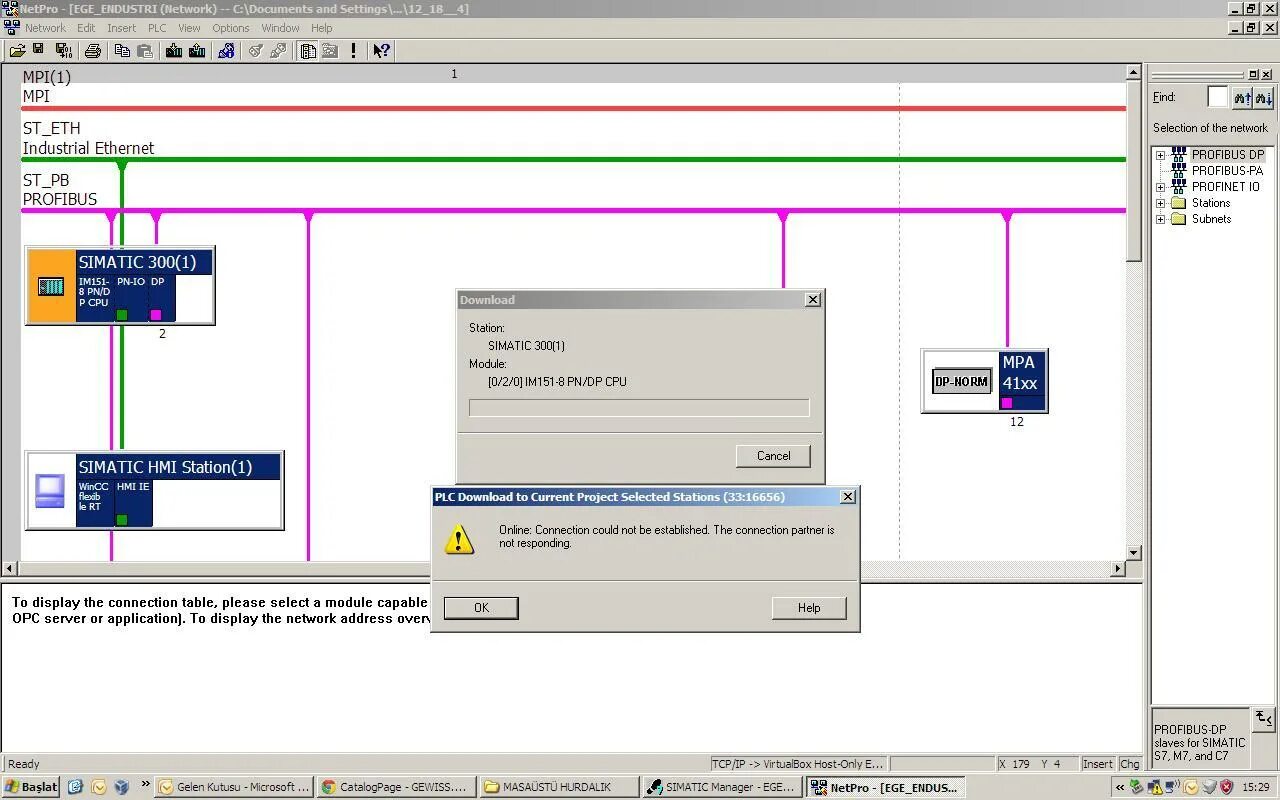This screenshot has width=1280, height=800.
Task: Expand the Stations folder node
Action: click(x=1160, y=203)
